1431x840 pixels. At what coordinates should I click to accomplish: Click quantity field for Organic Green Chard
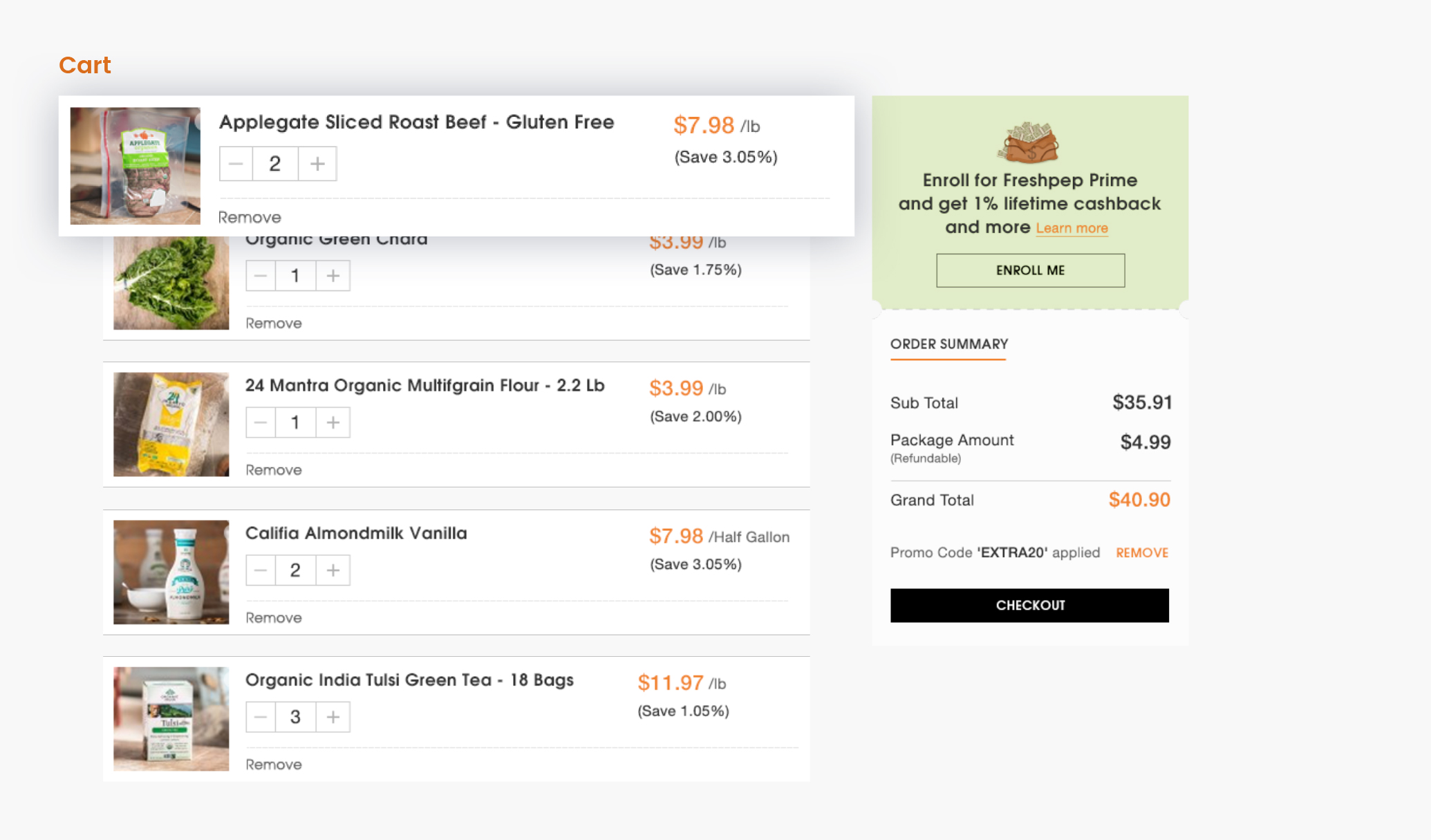[x=295, y=276]
